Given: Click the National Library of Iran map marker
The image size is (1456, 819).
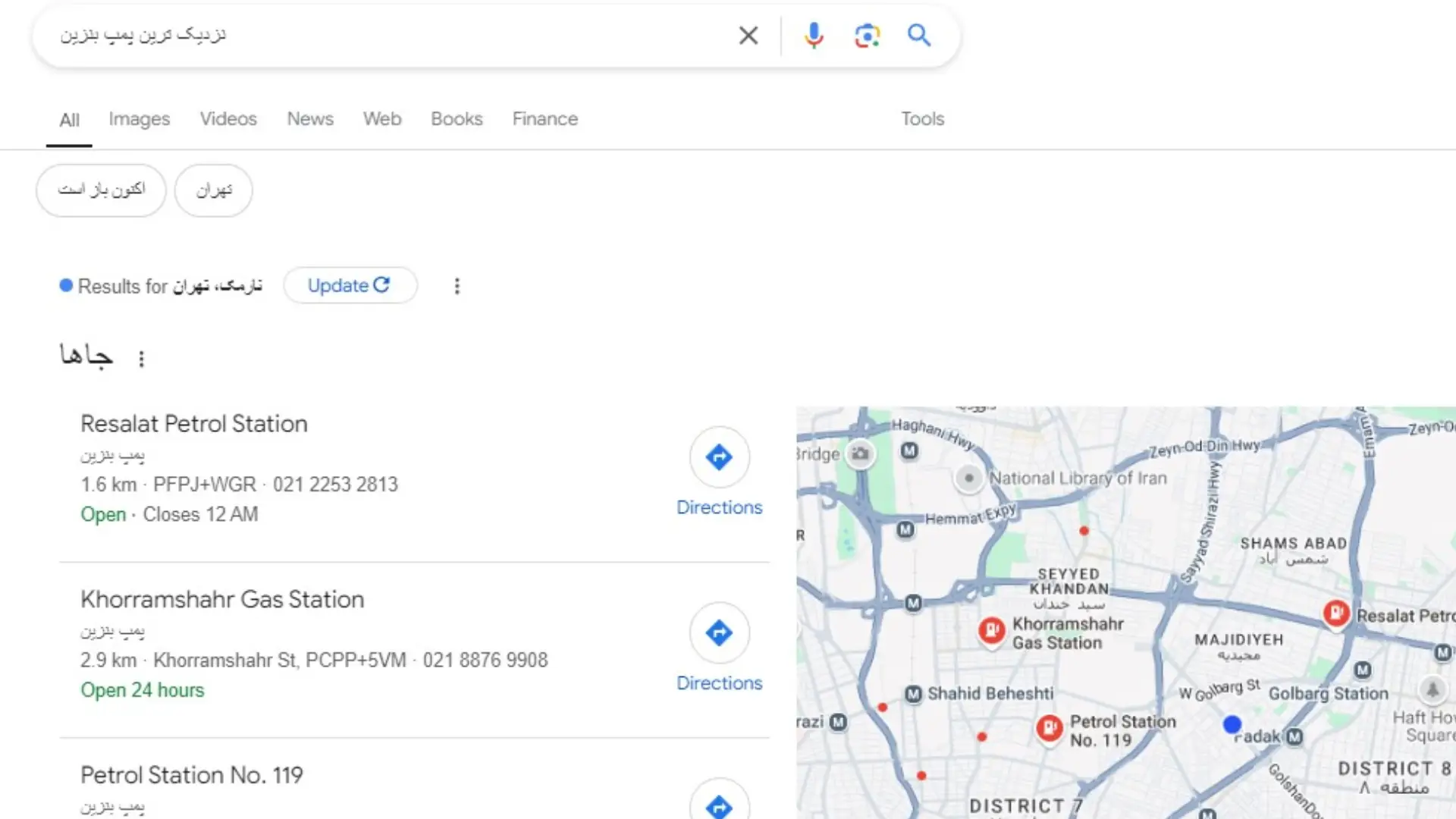Looking at the screenshot, I should tap(968, 479).
